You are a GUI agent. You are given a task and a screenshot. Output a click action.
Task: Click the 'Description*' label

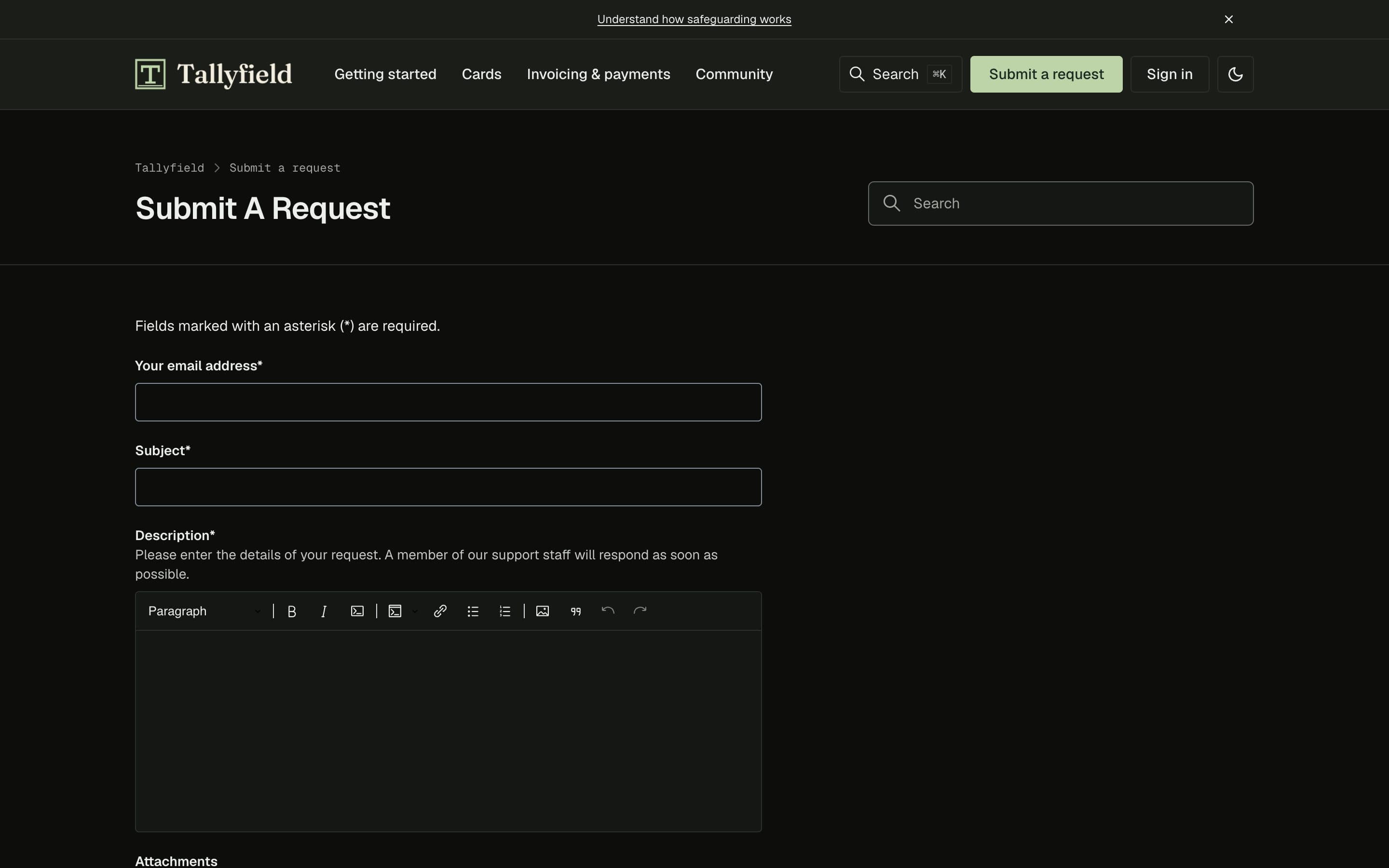coord(175,536)
